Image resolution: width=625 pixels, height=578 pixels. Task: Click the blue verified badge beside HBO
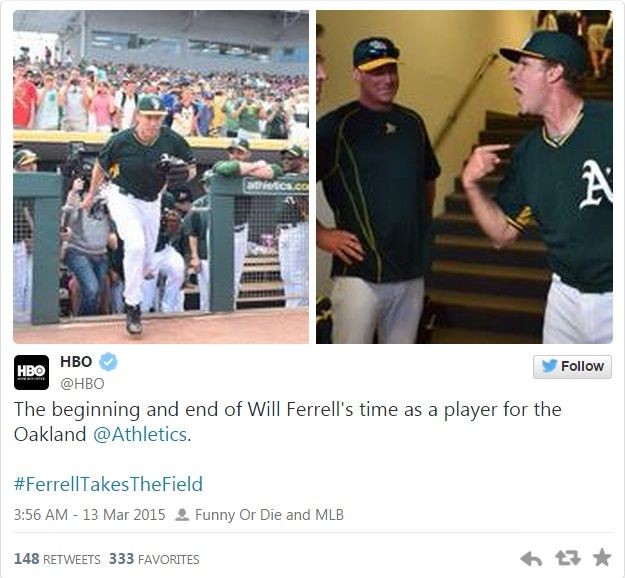pyautogui.click(x=108, y=362)
